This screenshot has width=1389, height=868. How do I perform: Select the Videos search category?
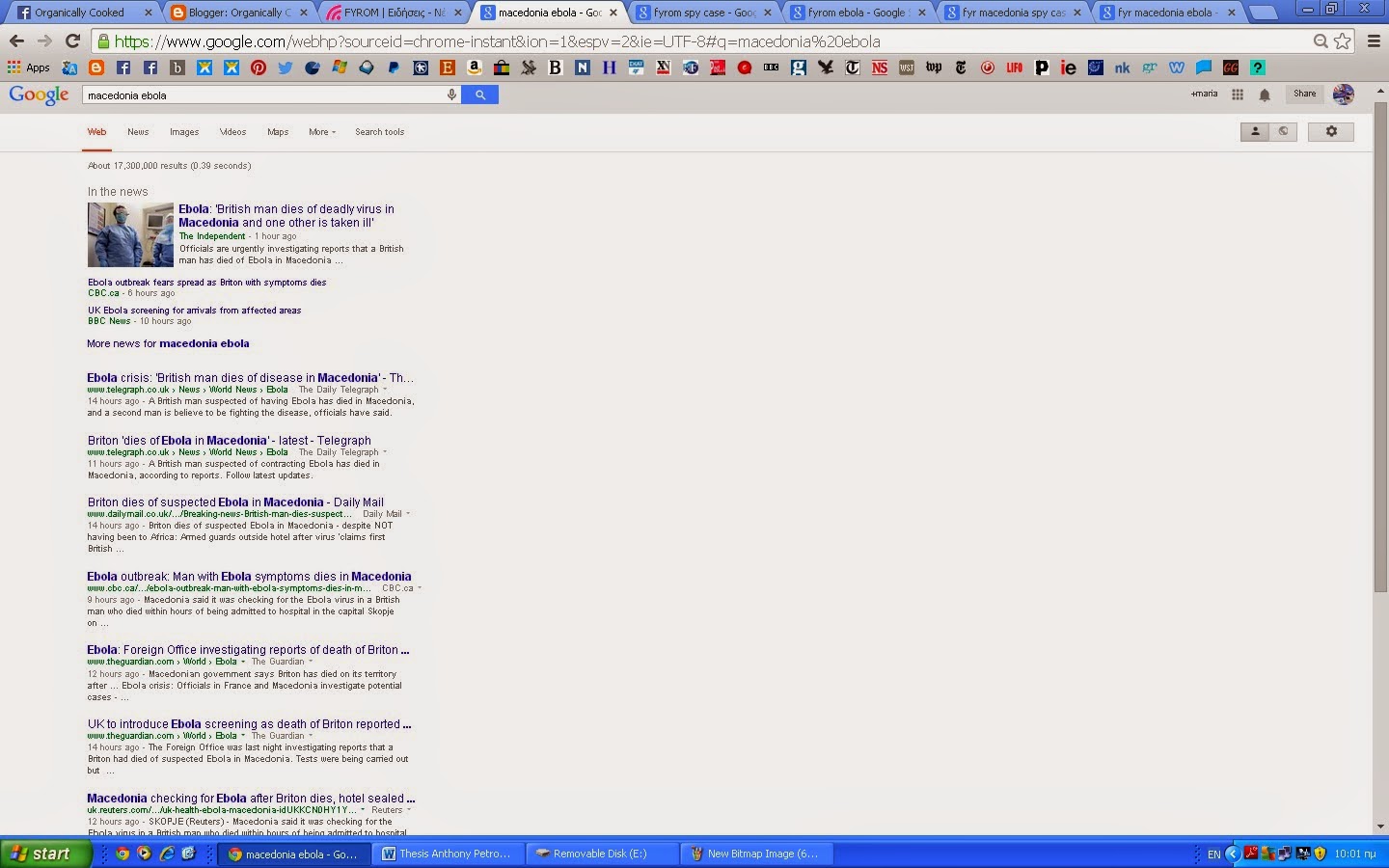click(x=232, y=132)
